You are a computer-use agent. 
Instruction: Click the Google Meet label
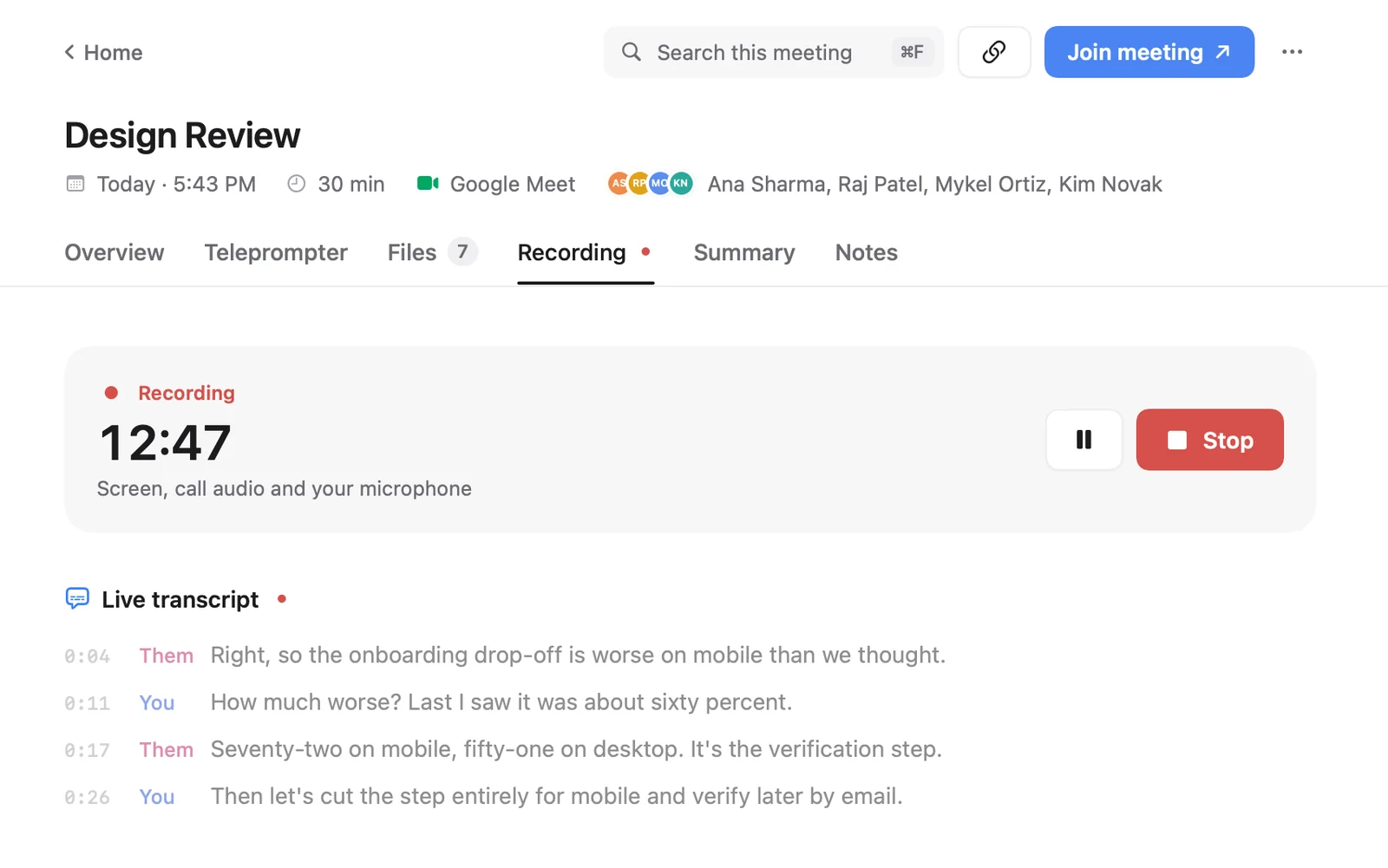tap(513, 184)
